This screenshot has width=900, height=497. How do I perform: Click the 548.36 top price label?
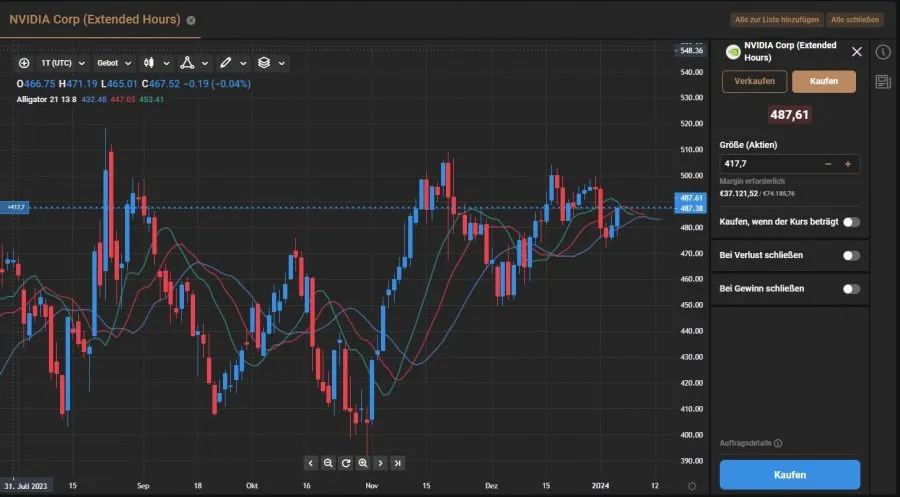pos(691,51)
